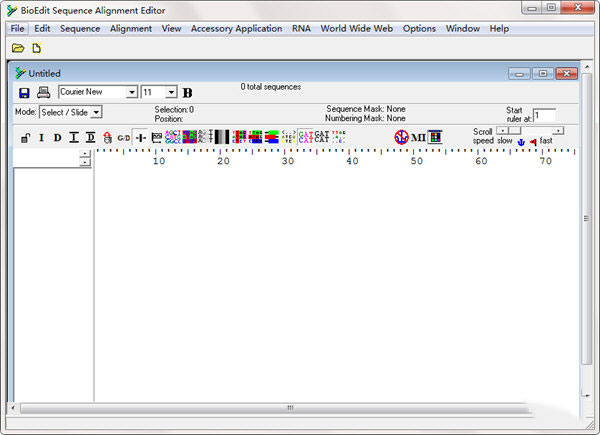Print the alignment using the printer icon
This screenshot has width=600, height=435.
click(x=43, y=92)
